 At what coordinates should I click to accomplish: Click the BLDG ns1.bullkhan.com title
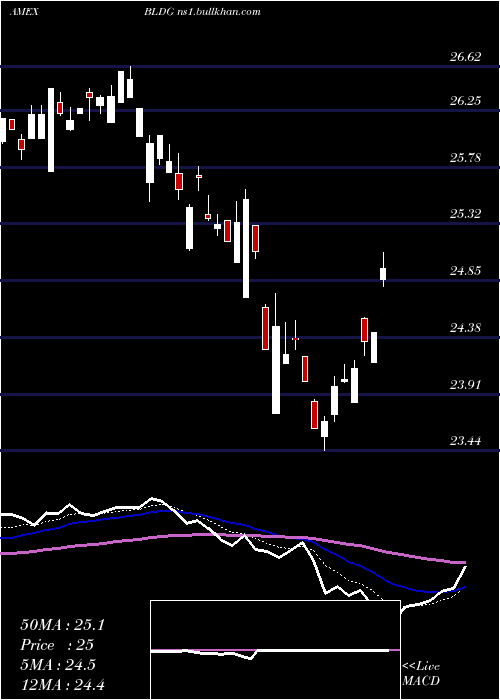[x=202, y=12]
